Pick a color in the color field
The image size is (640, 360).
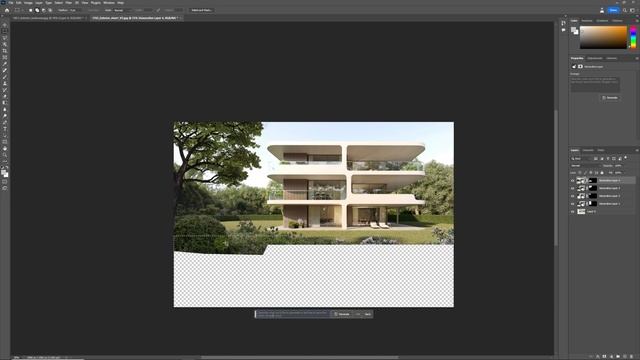pyautogui.click(x=603, y=38)
